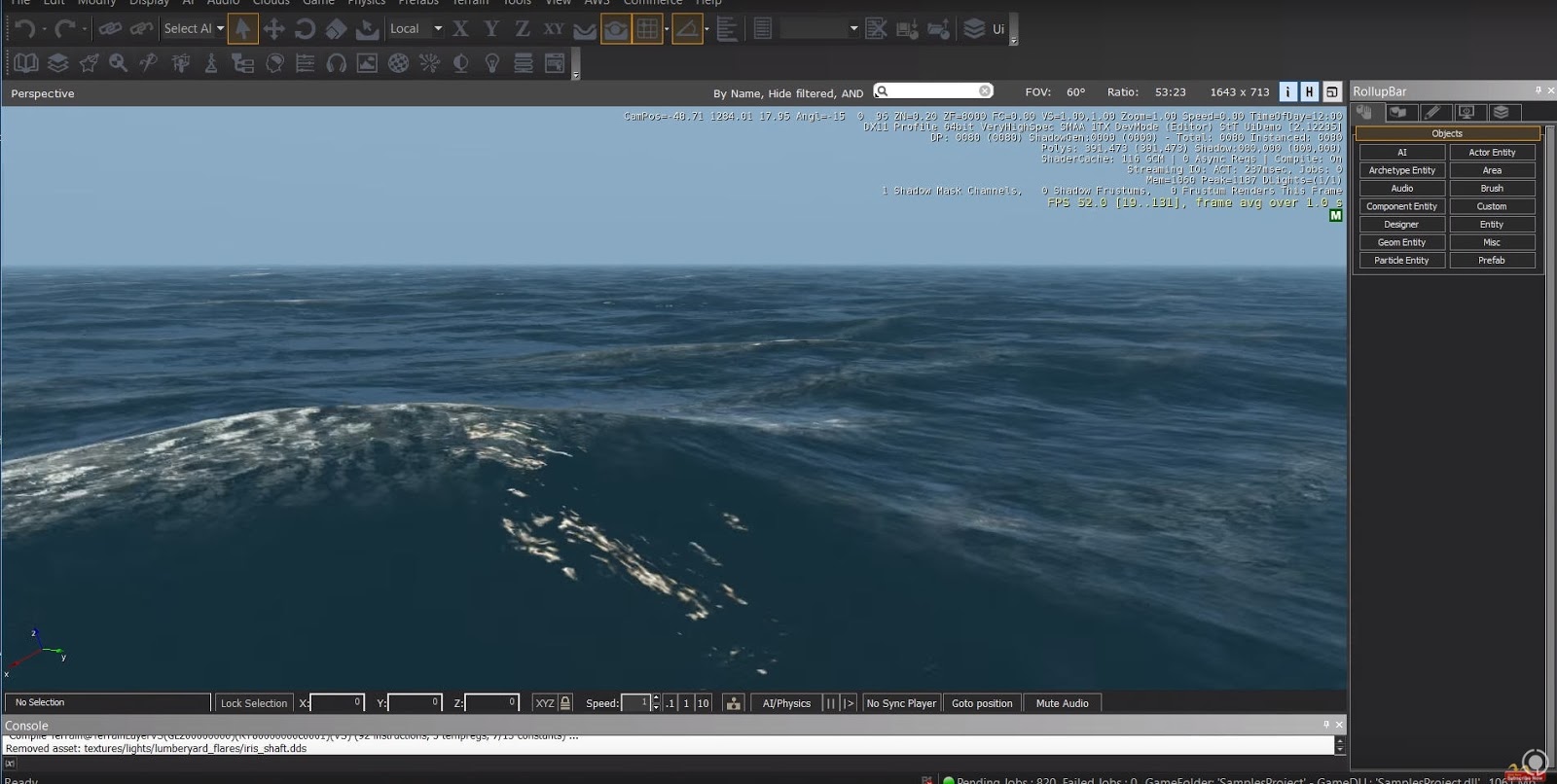This screenshot has height=784, width=1557.
Task: Open the Track View sliders icon
Action: click(305, 64)
